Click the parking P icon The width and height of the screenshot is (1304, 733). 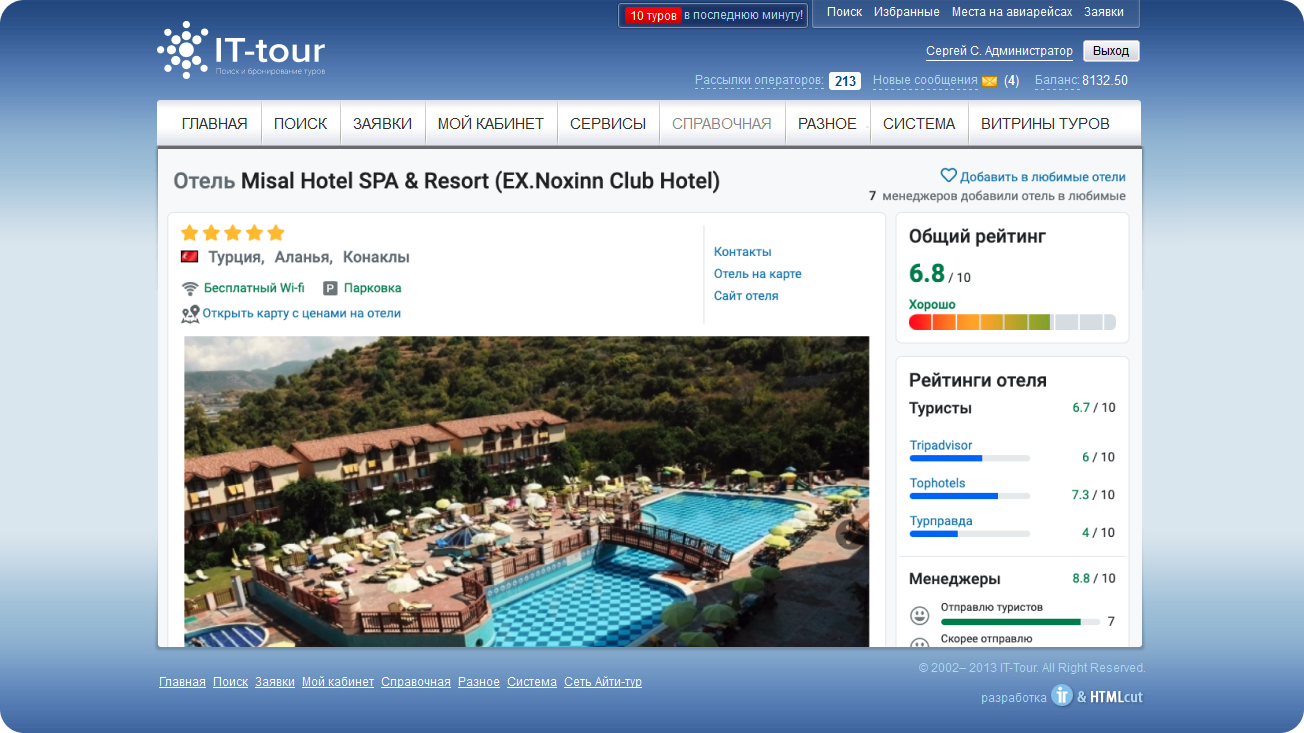point(330,288)
